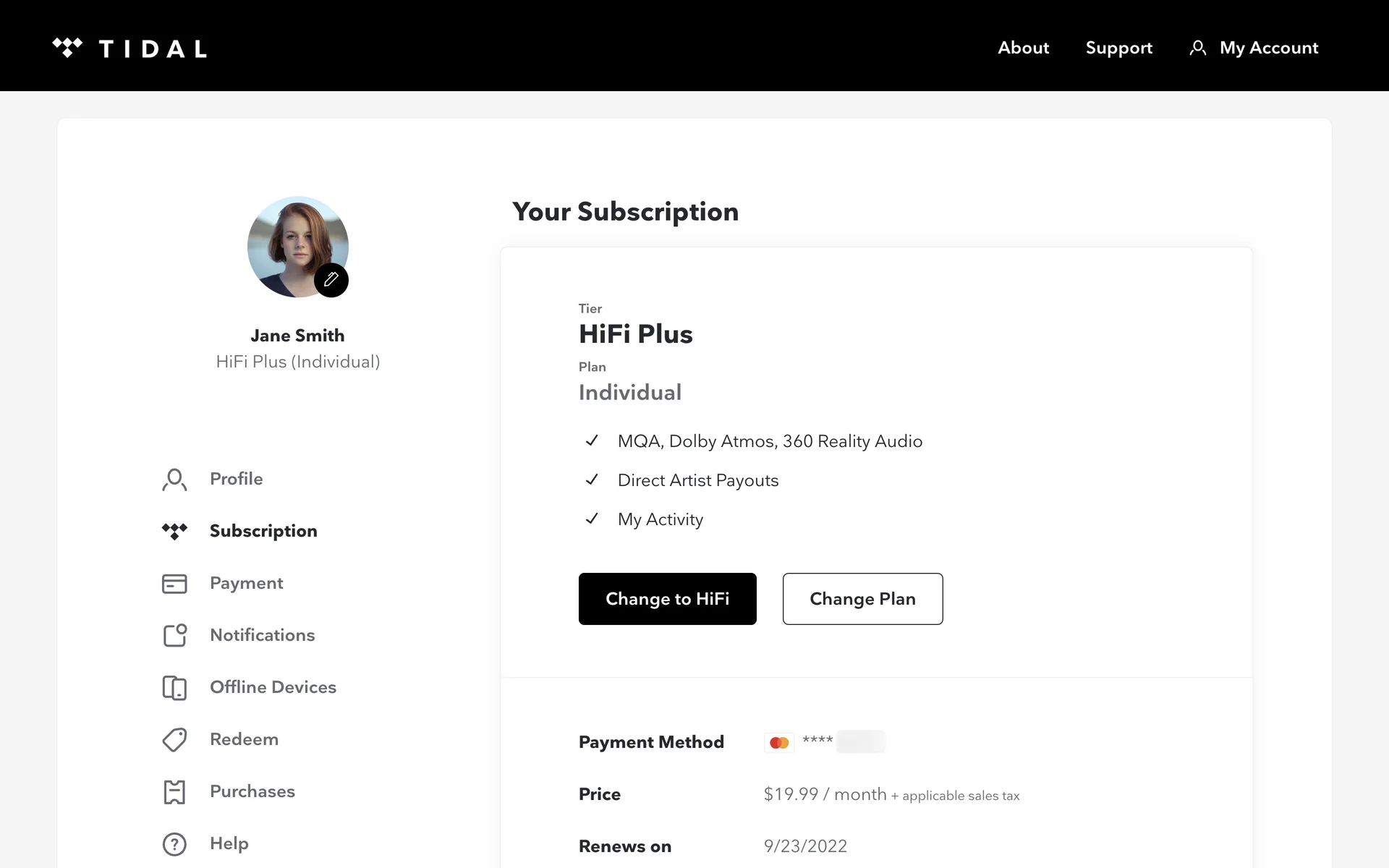The width and height of the screenshot is (1389, 868).
Task: Click the Offline Devices icon
Action: coord(174,687)
